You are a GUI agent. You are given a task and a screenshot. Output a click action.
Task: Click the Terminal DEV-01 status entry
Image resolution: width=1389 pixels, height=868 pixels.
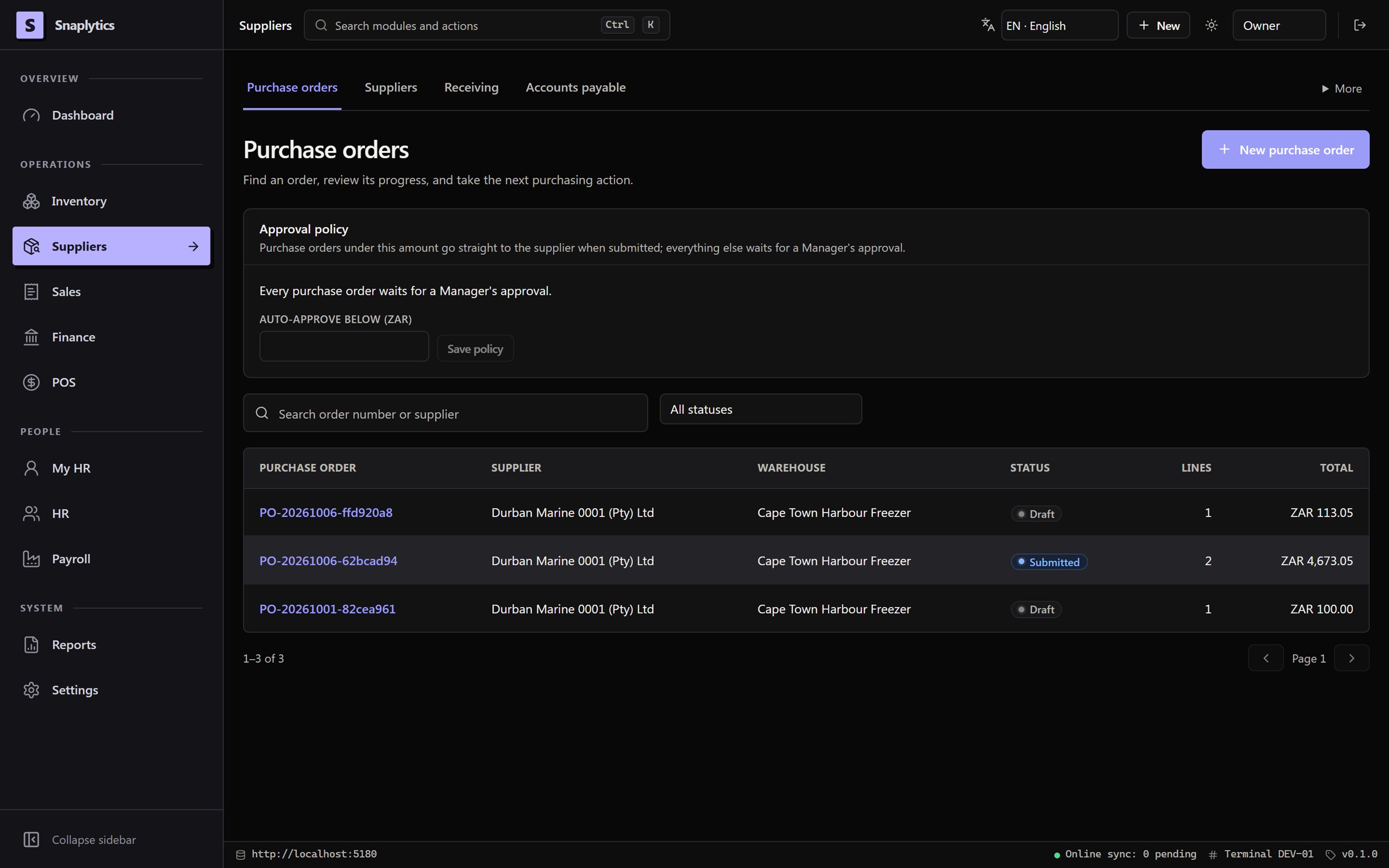click(x=1261, y=854)
